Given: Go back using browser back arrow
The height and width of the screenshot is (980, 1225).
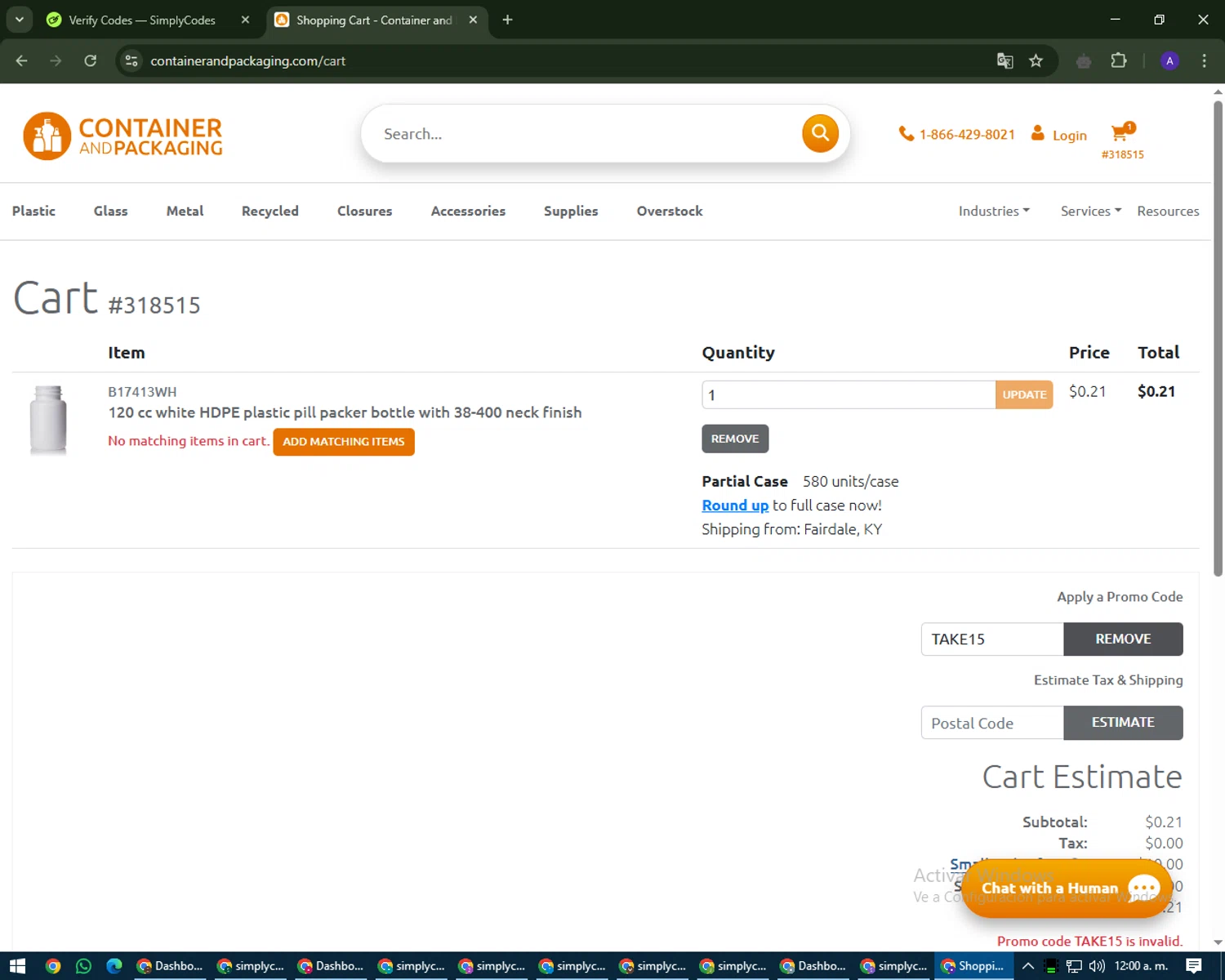Looking at the screenshot, I should tap(22, 60).
